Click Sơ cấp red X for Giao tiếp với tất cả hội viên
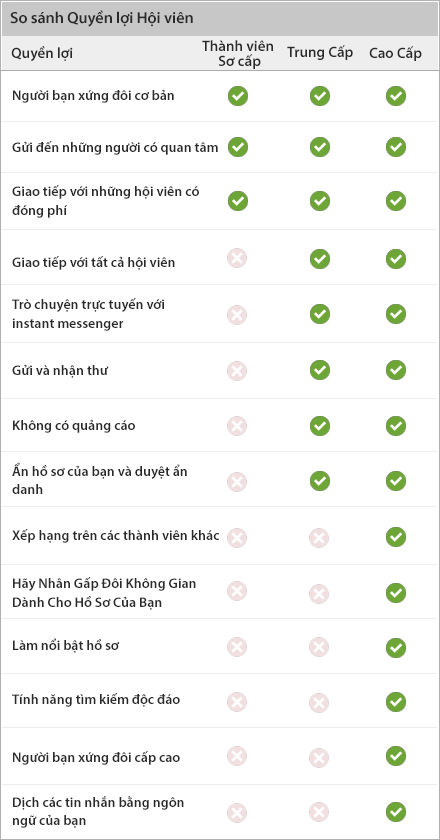The image size is (440, 840). pos(237,259)
